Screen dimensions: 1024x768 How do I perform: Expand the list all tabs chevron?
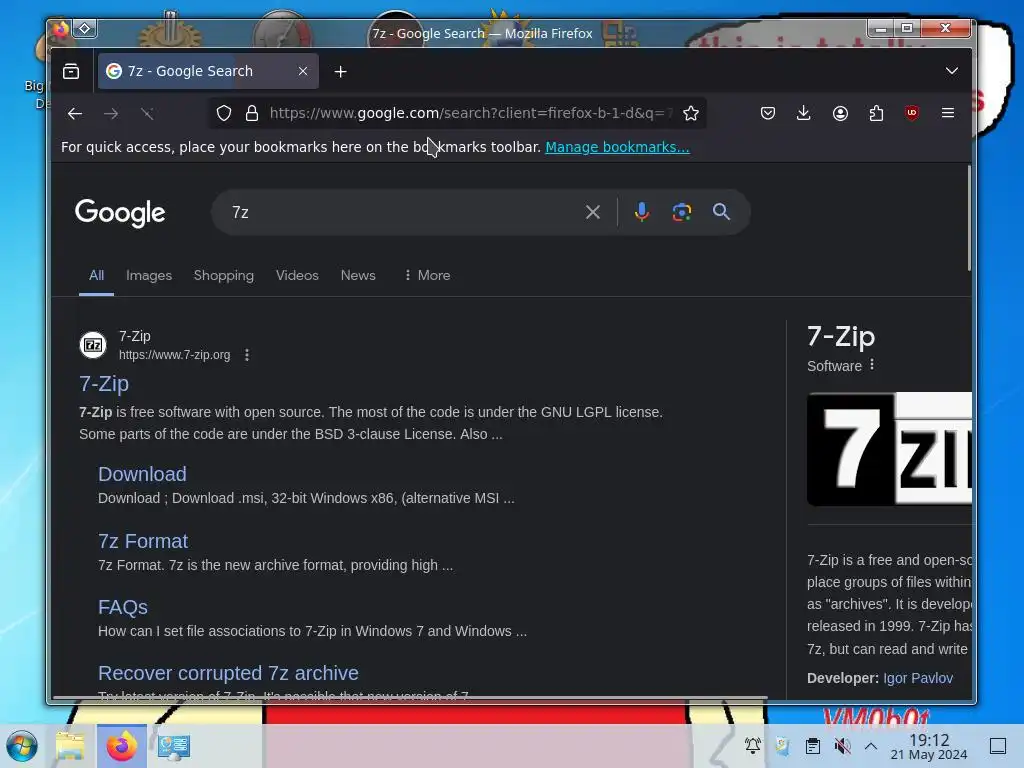click(x=952, y=71)
